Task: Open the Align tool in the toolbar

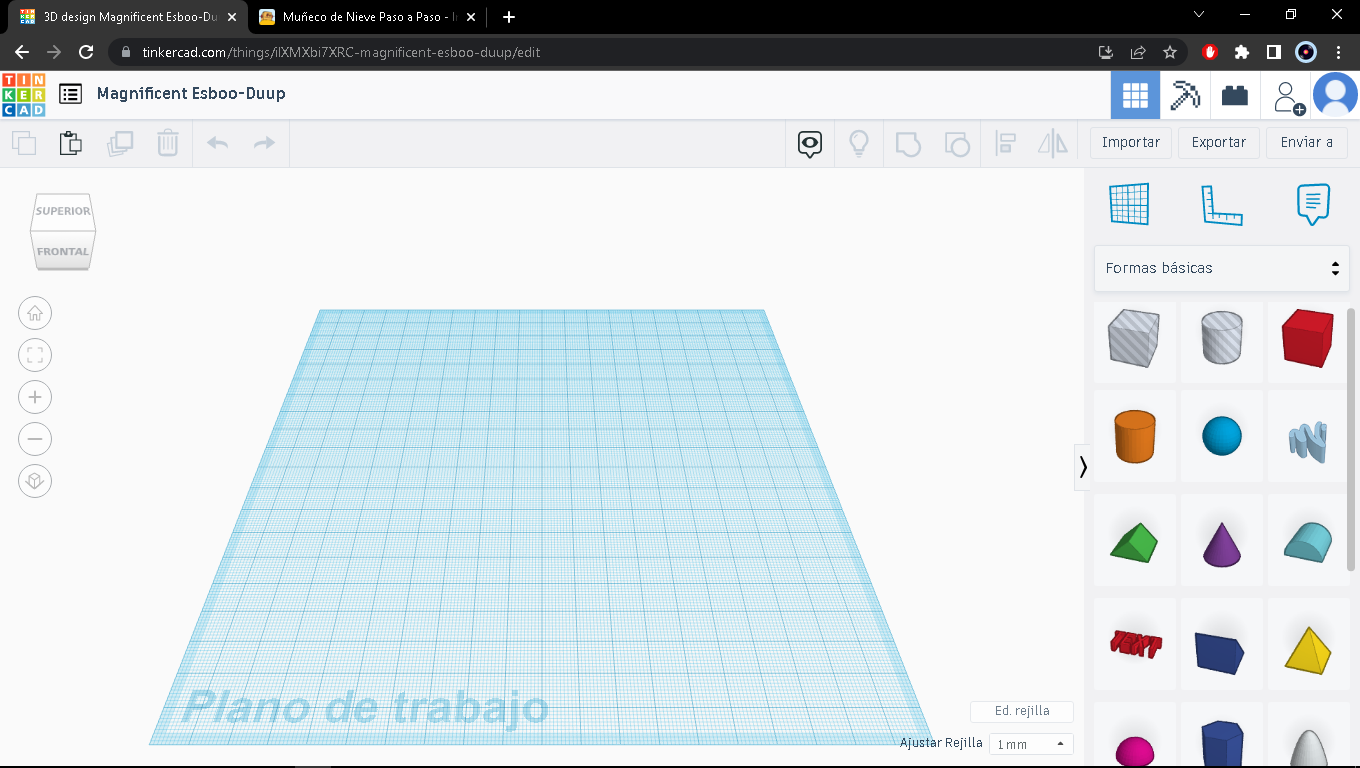Action: click(1005, 143)
